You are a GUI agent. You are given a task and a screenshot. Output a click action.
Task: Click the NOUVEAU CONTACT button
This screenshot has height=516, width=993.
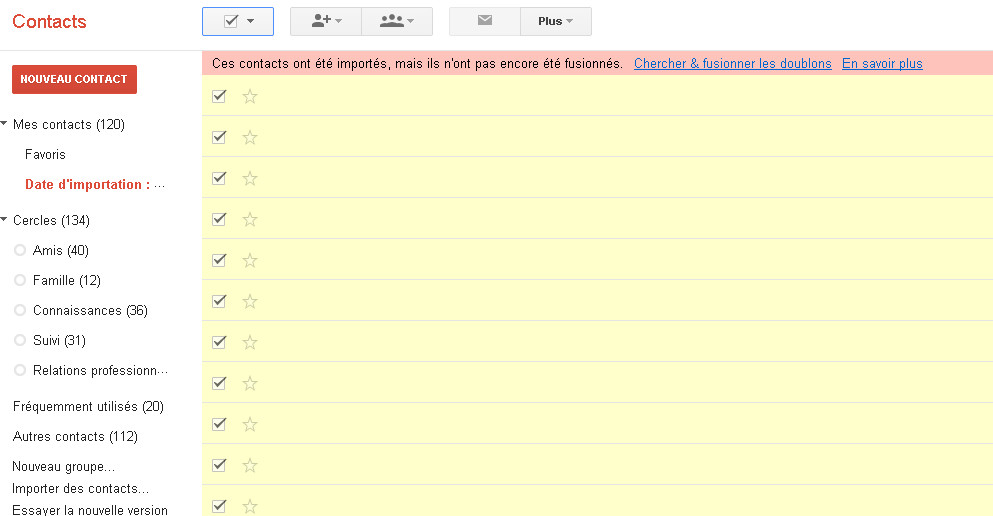pos(74,79)
